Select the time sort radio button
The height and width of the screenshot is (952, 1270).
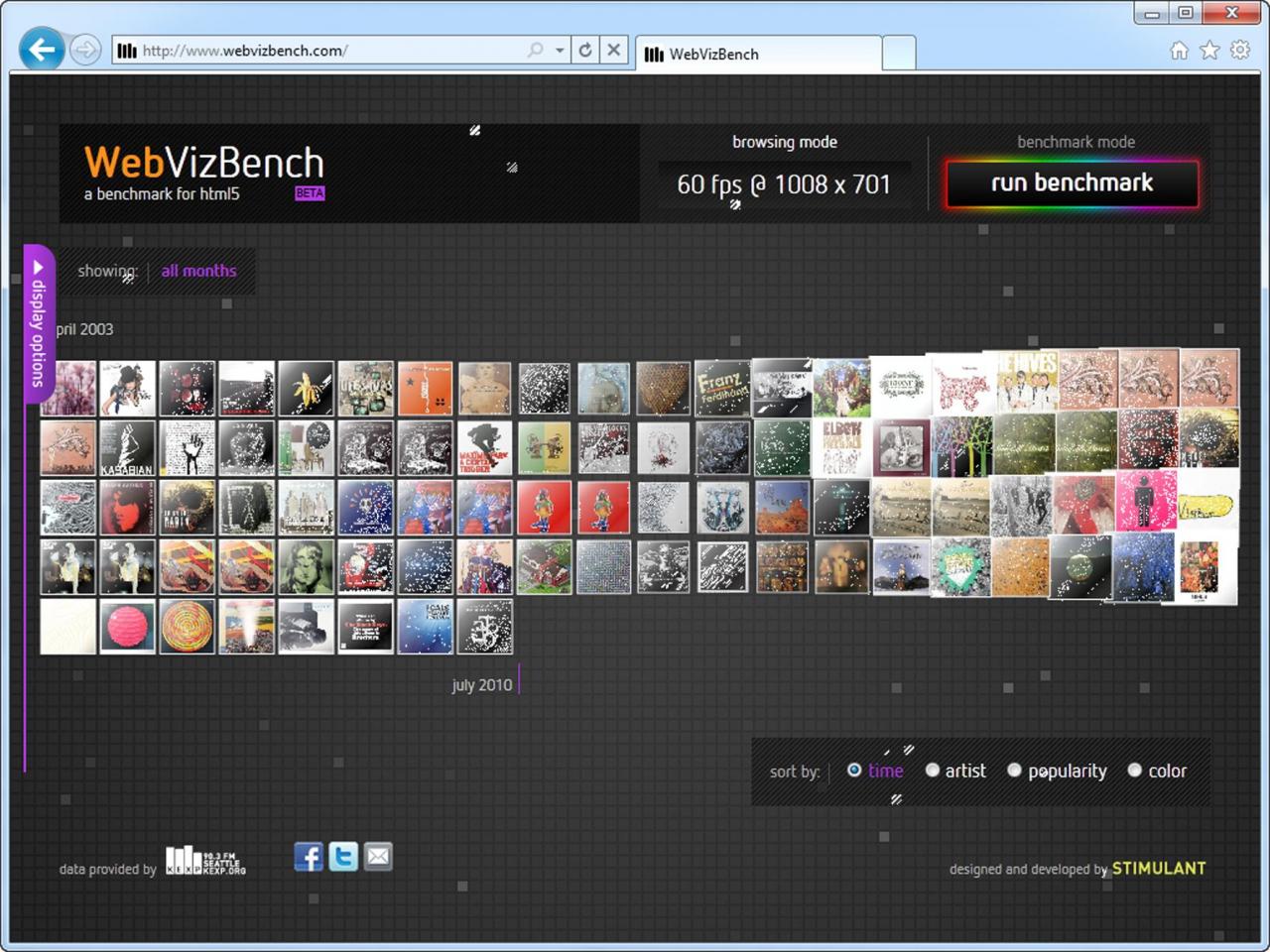[854, 770]
